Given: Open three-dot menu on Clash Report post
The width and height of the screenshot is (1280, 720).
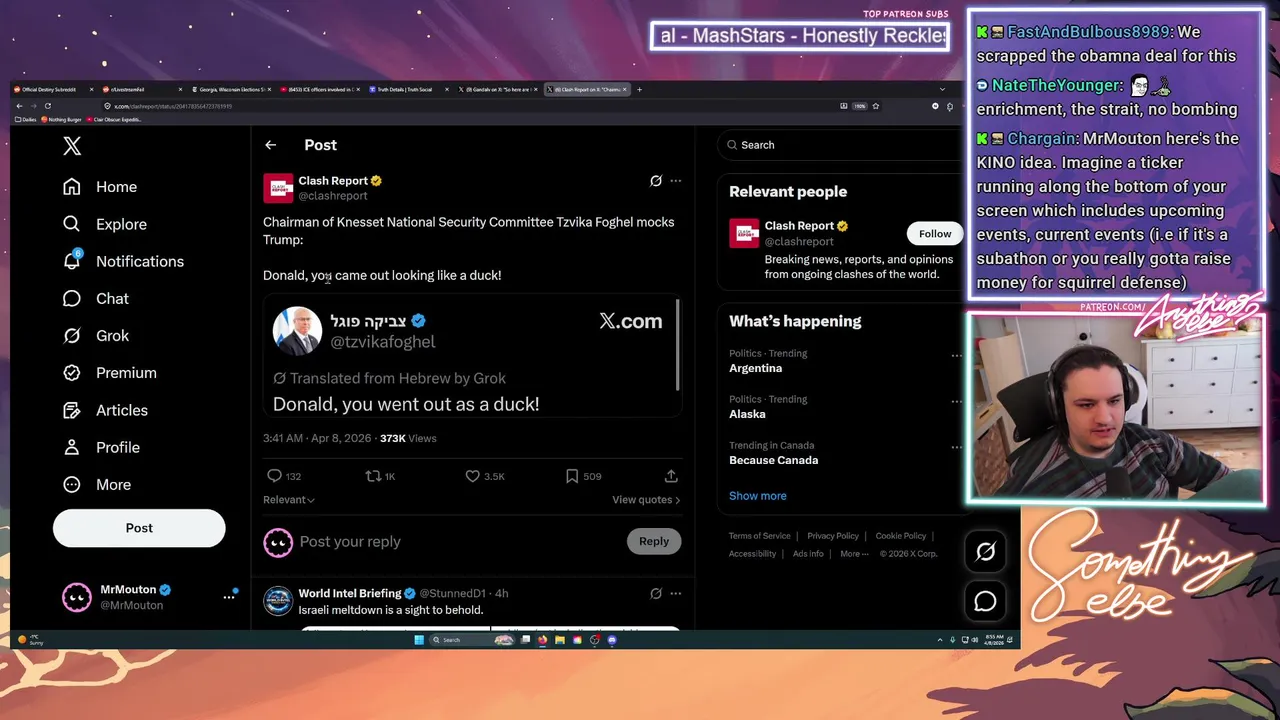Looking at the screenshot, I should [676, 181].
